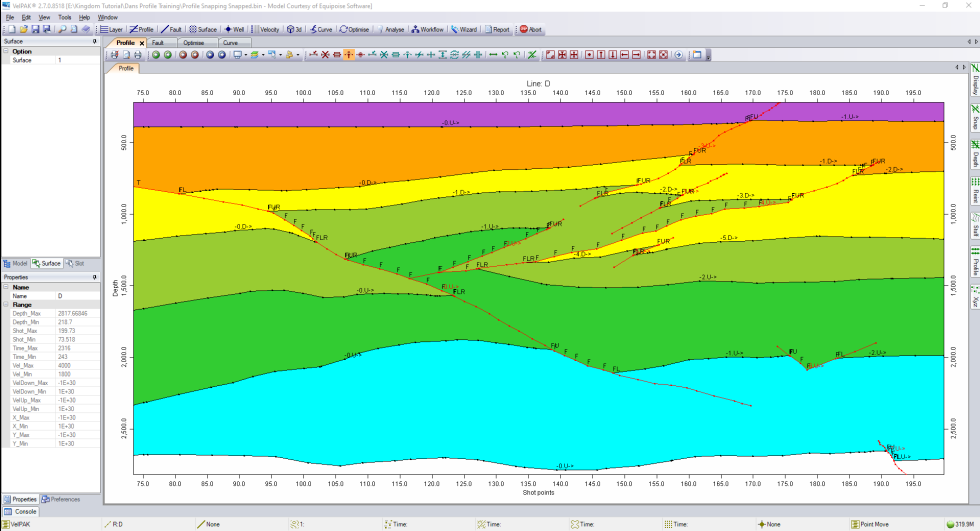This screenshot has height=531, width=980.
Task: Open the Console tab
Action: pyautogui.click(x=21, y=512)
